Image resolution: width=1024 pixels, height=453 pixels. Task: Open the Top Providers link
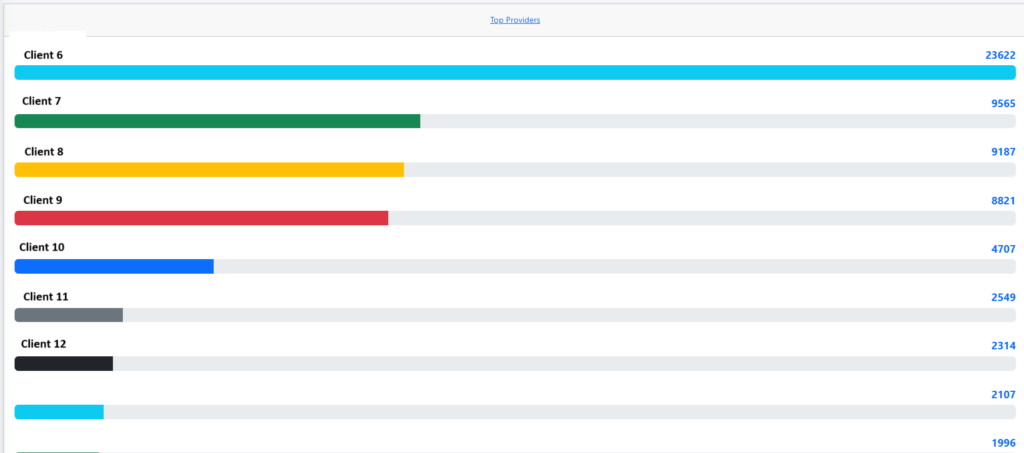(x=515, y=20)
